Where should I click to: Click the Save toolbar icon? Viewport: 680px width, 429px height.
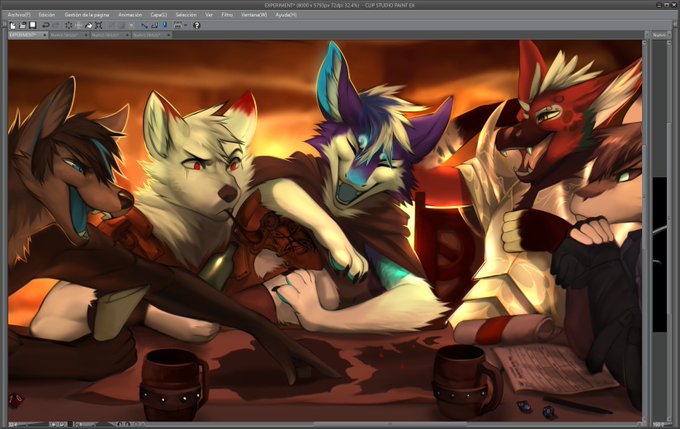point(33,25)
